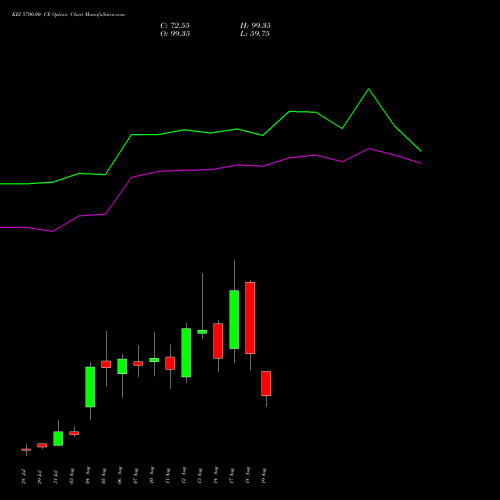Click the last red candlestick on 19 Aug
This screenshot has height=500, width=500.
[x=266, y=383]
